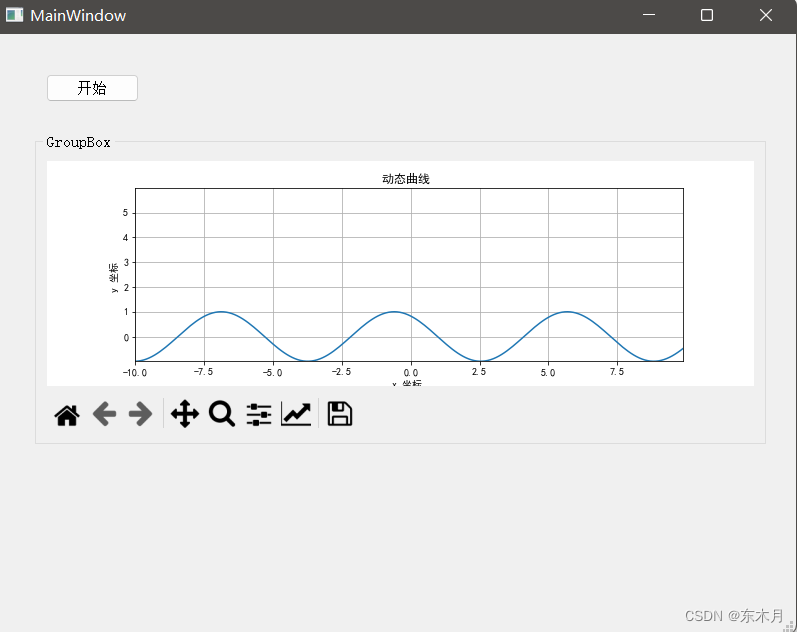Click the MainWindow app icon in title bar
797x632 pixels.
(x=14, y=15)
